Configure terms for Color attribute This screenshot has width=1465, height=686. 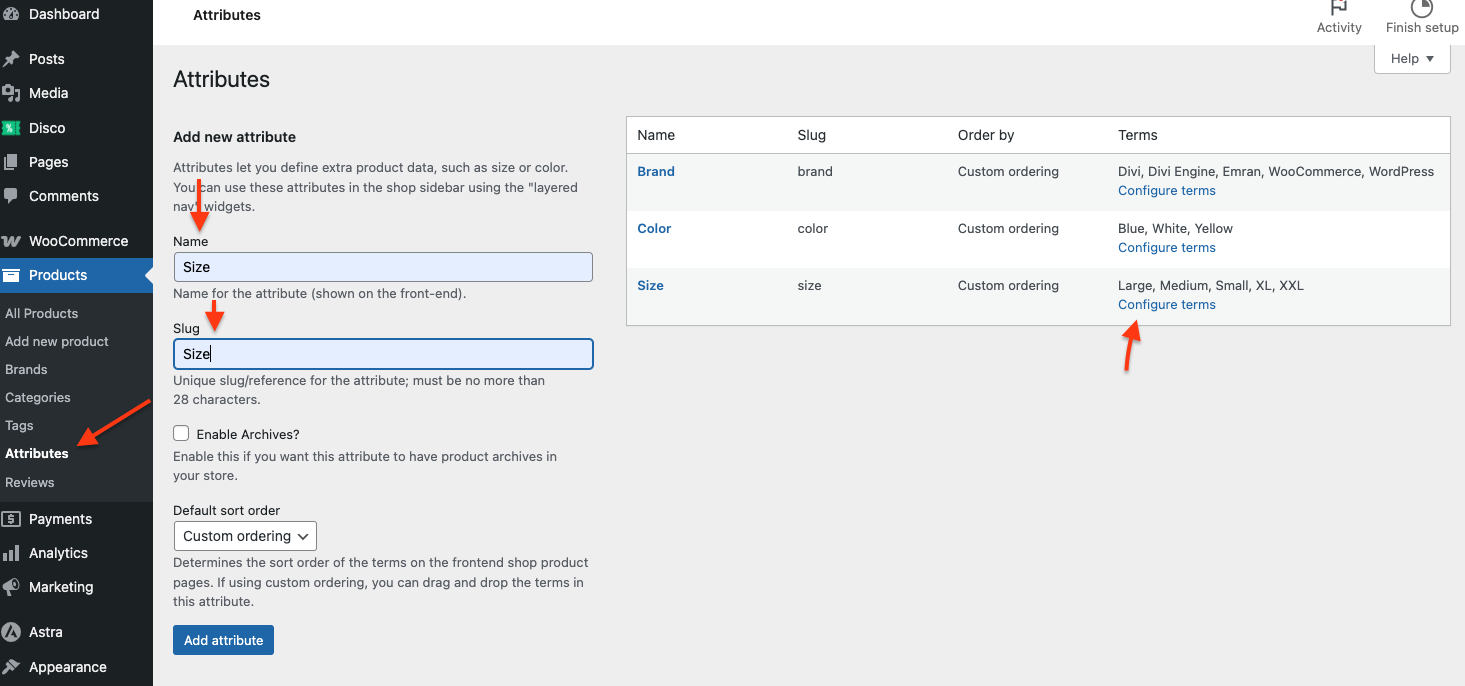[x=1167, y=247]
